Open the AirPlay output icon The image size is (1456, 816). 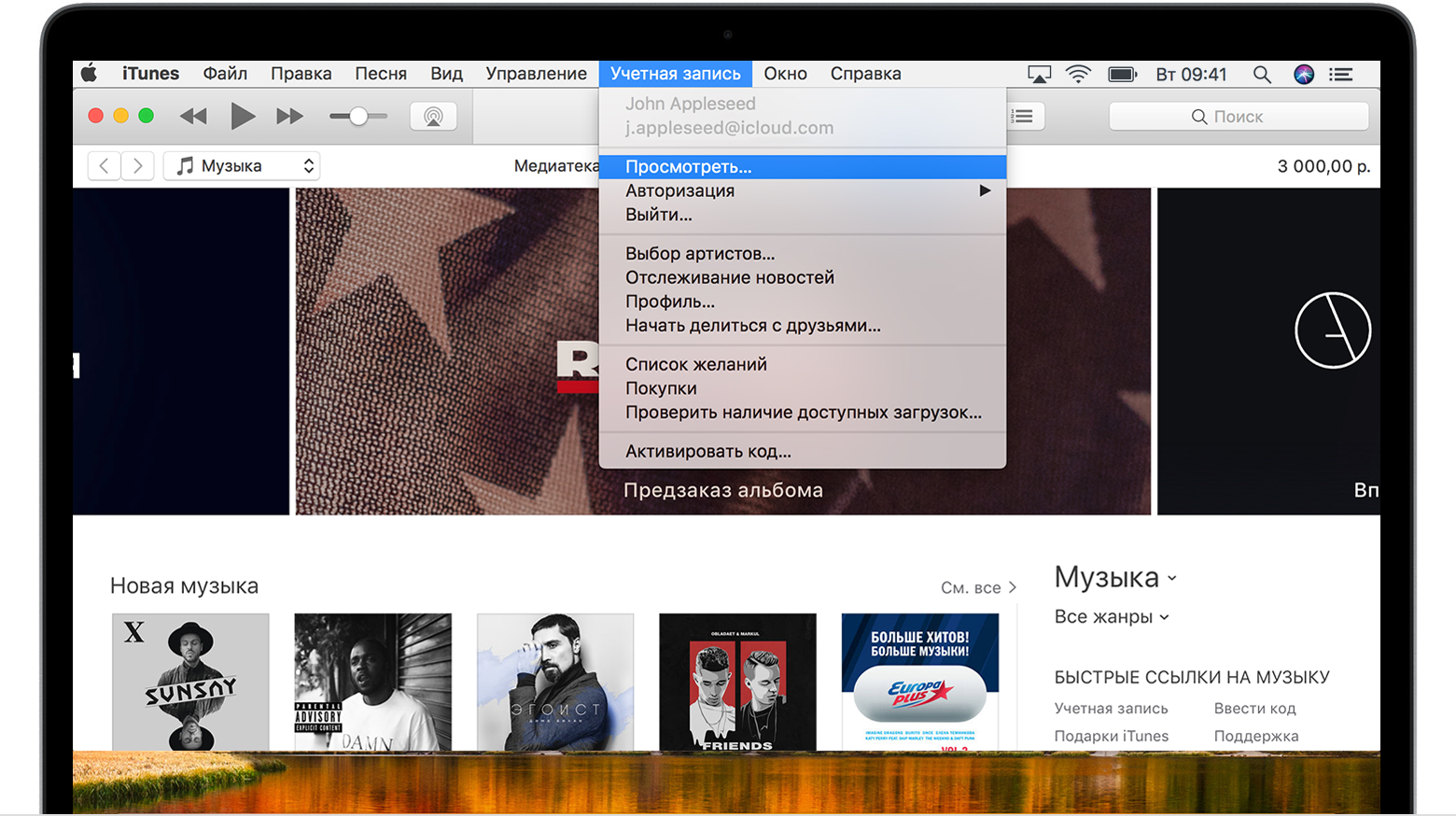(x=433, y=117)
